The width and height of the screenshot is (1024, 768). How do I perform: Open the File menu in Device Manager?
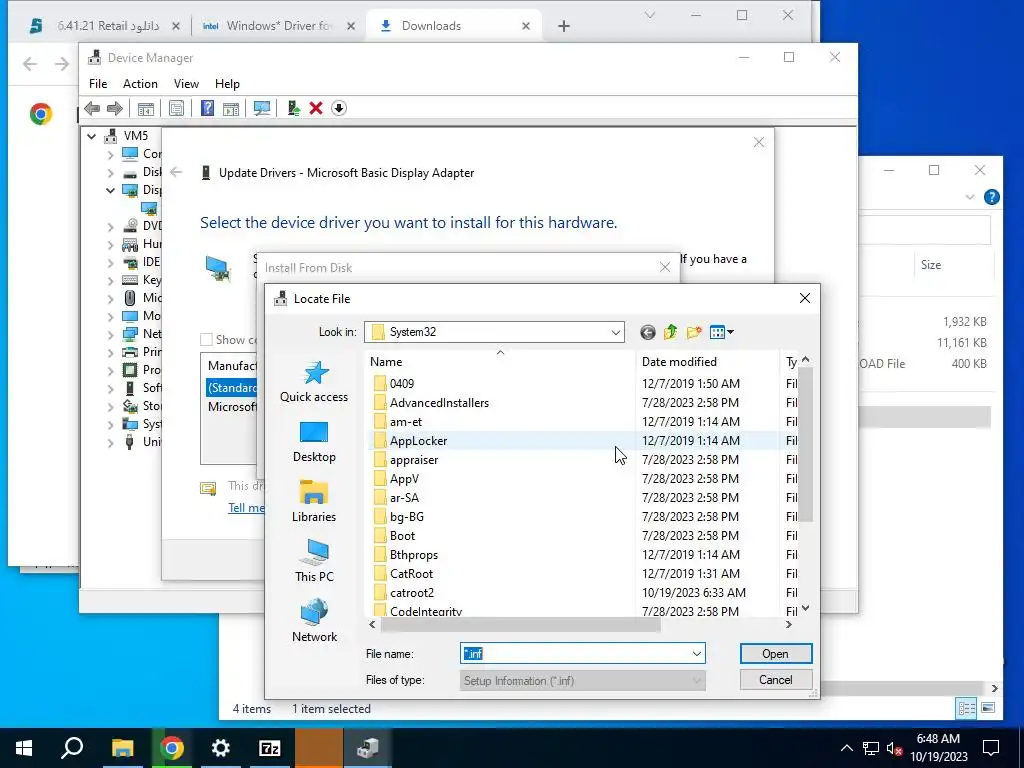pyautogui.click(x=98, y=84)
